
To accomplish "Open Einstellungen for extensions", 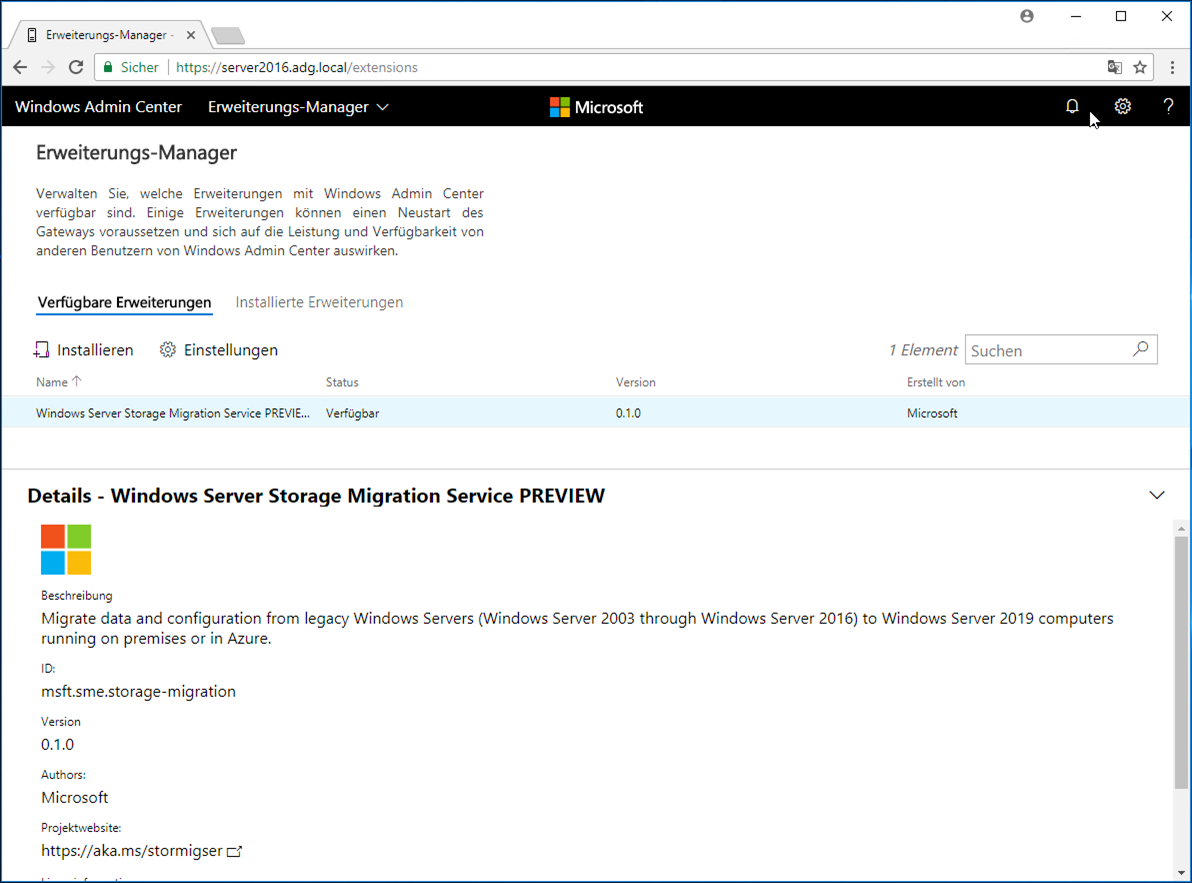I will 219,350.
